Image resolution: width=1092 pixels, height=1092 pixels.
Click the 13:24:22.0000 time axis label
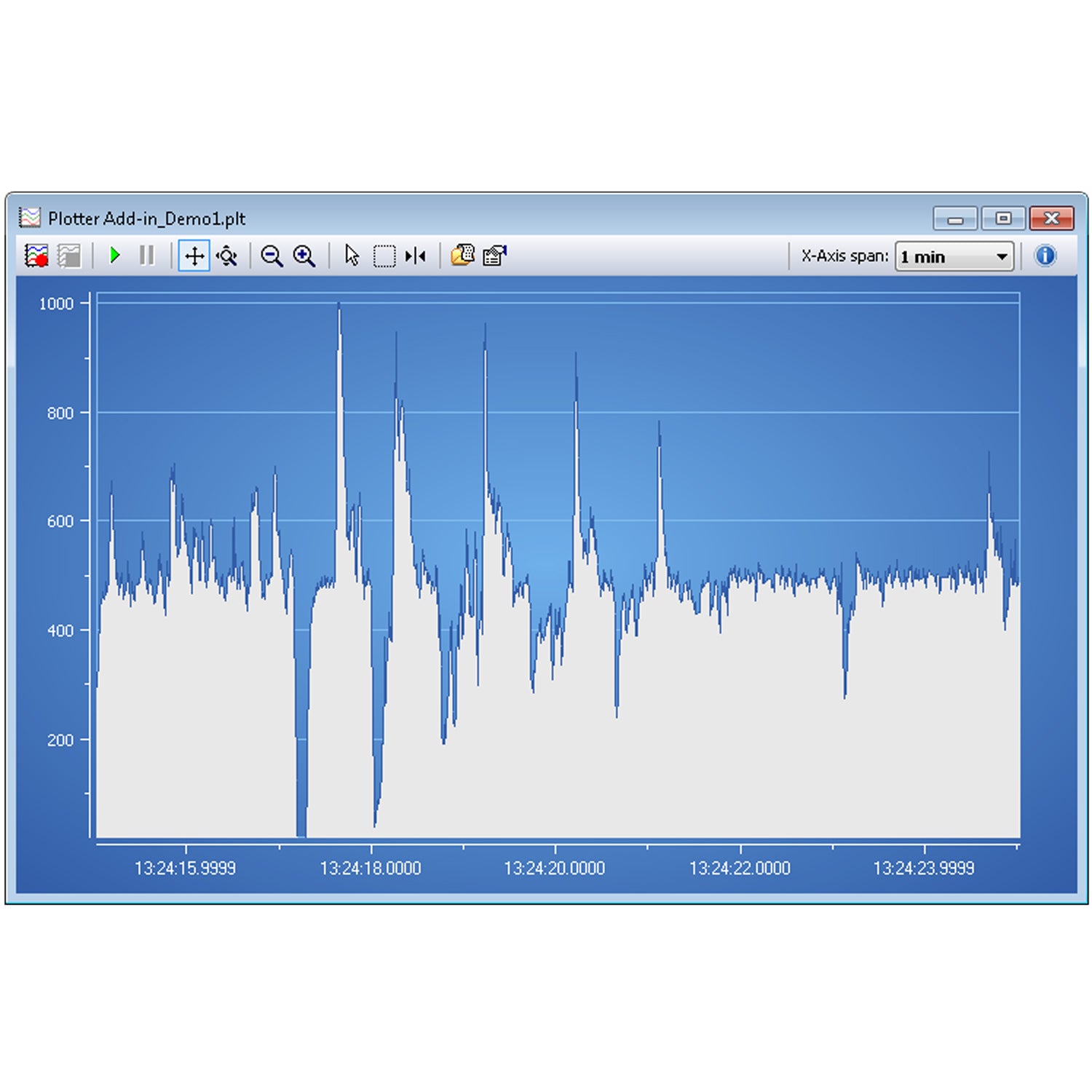740,868
